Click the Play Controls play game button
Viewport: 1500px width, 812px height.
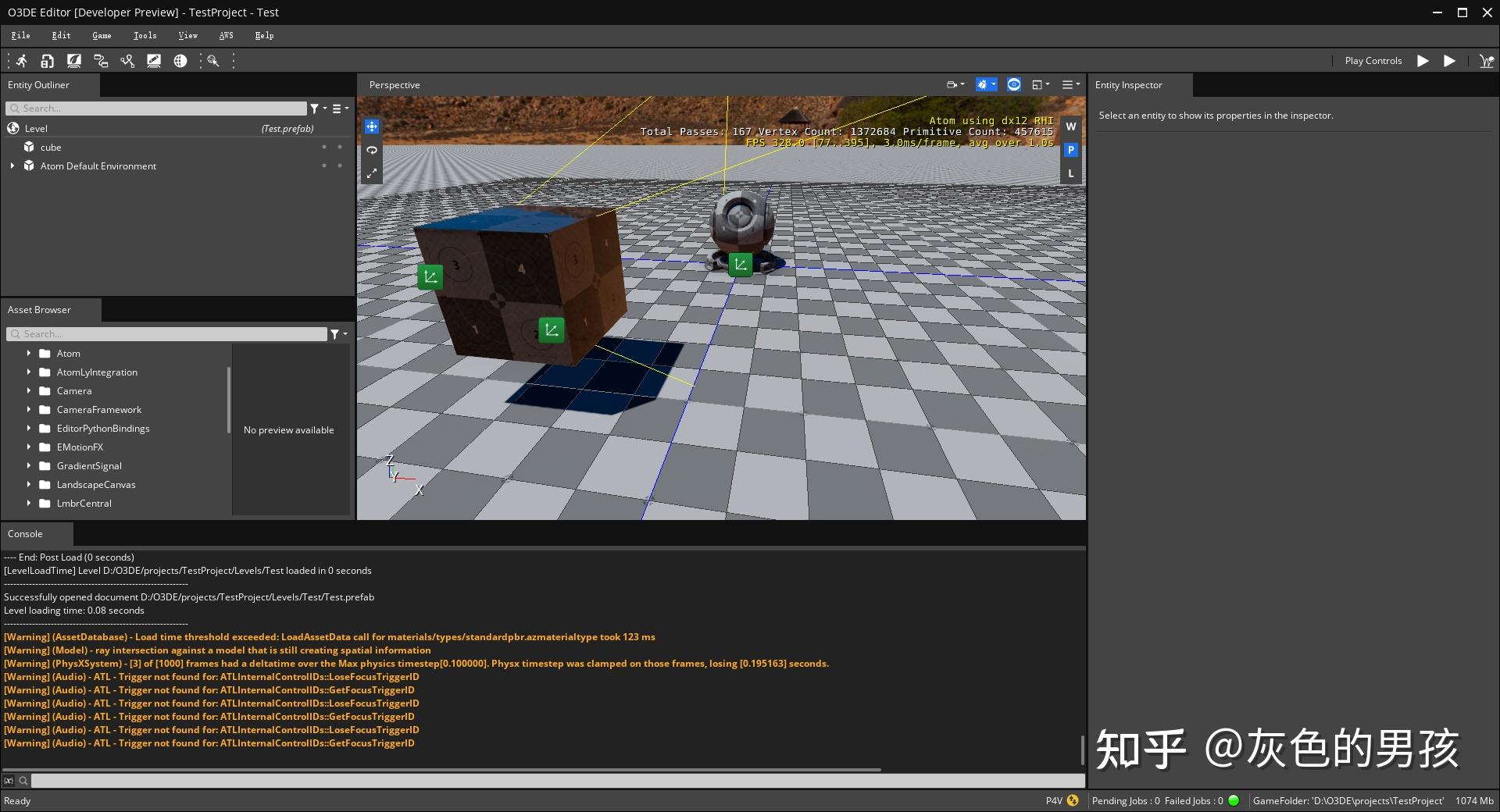point(1423,61)
